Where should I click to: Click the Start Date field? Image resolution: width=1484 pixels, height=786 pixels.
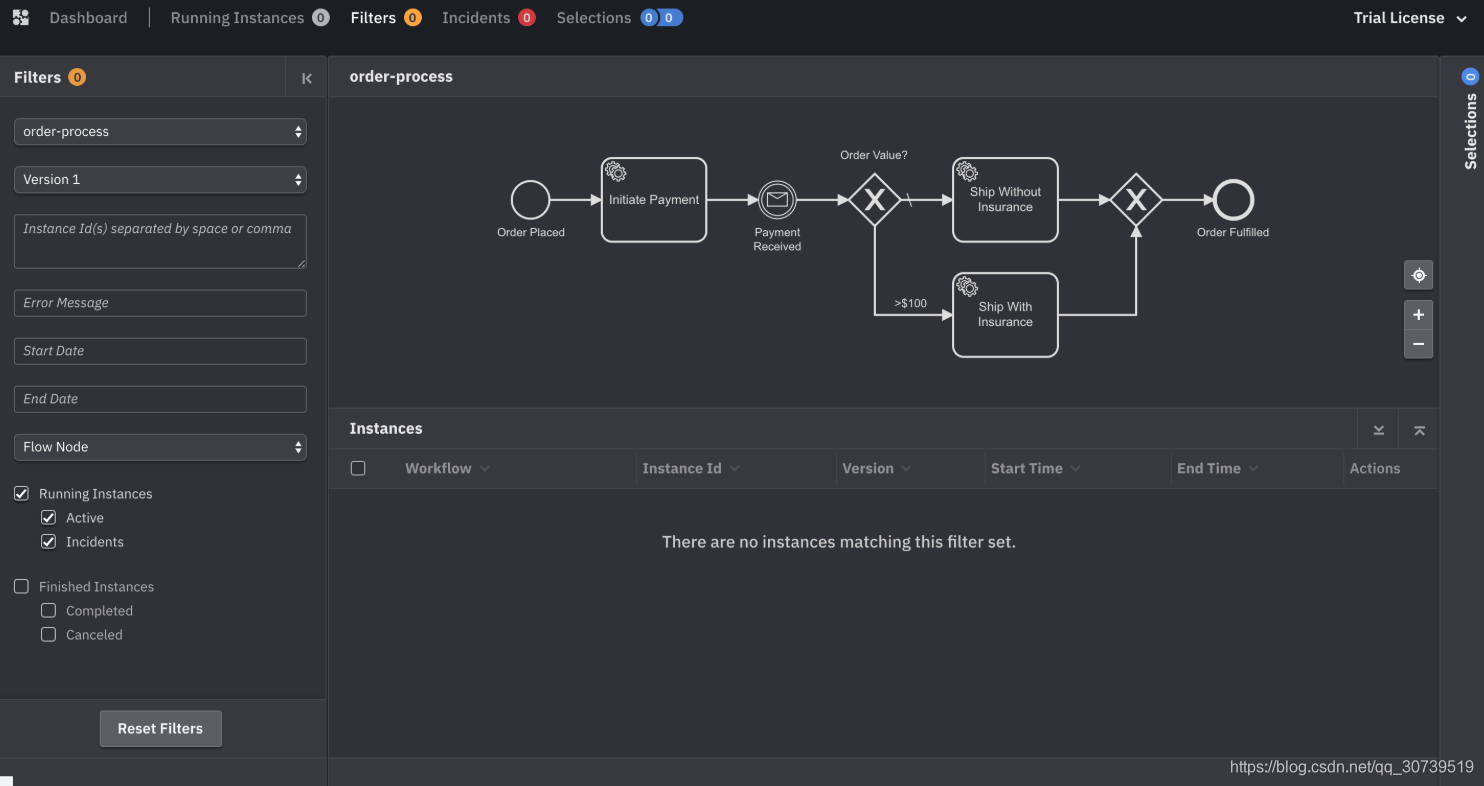coord(160,351)
